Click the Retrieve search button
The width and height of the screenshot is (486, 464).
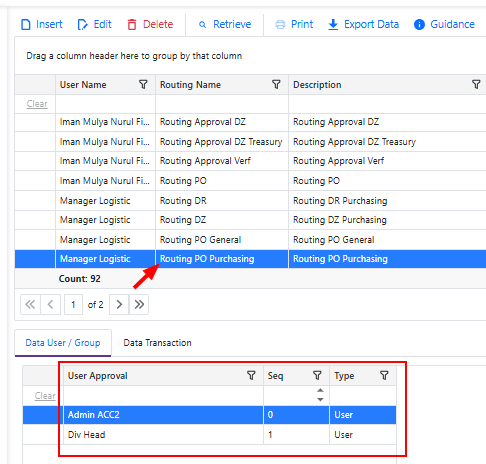point(225,24)
